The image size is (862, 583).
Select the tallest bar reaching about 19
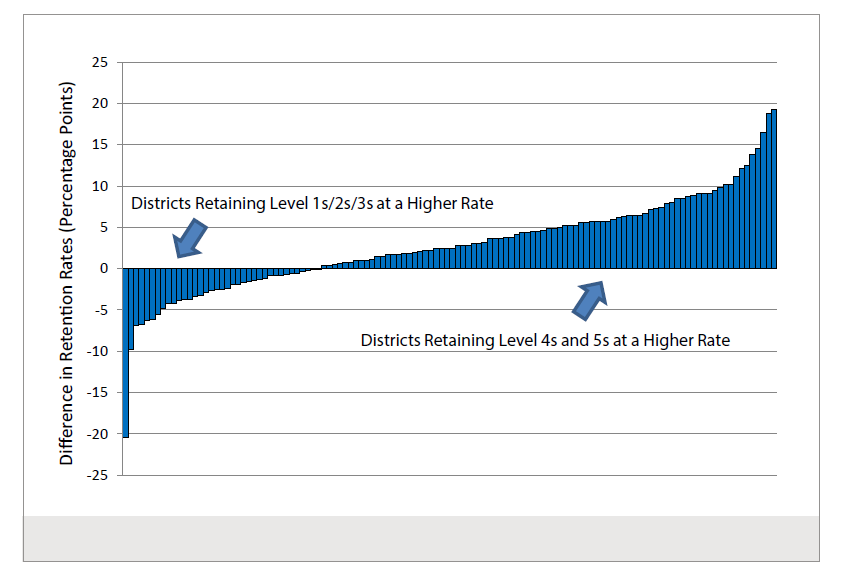click(774, 189)
